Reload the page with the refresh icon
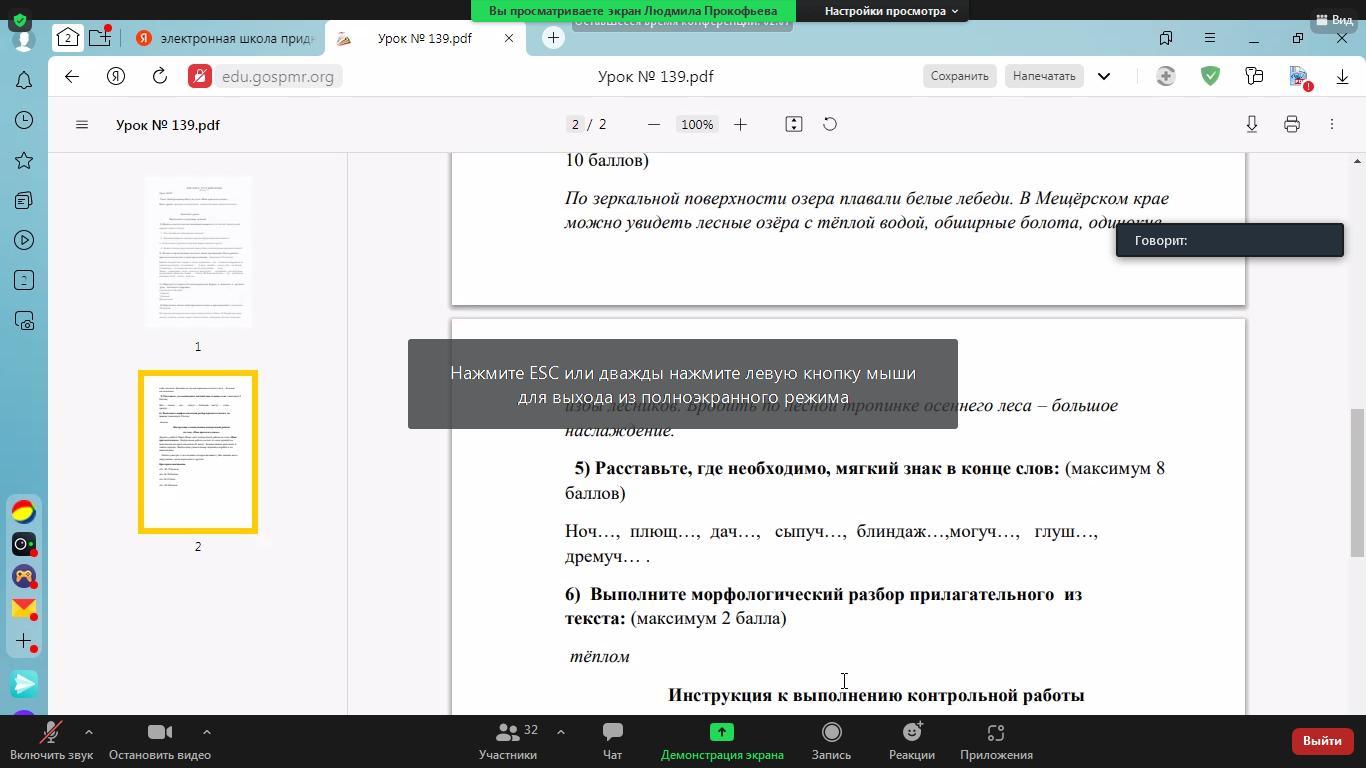Viewport: 1366px width, 768px height. tap(160, 76)
